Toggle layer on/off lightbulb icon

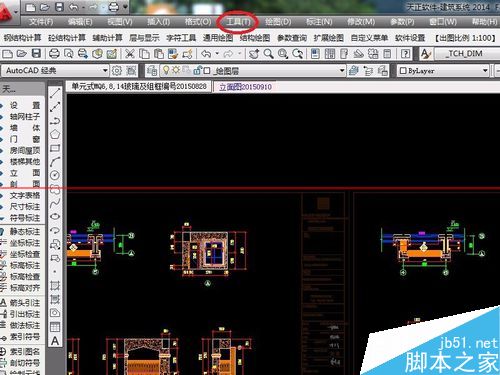166,70
